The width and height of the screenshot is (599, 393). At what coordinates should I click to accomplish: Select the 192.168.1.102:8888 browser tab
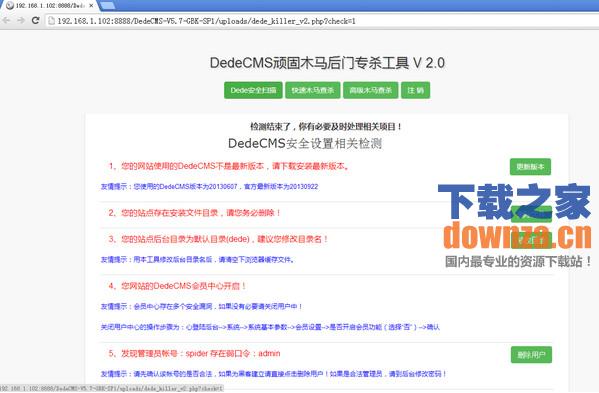point(49,6)
